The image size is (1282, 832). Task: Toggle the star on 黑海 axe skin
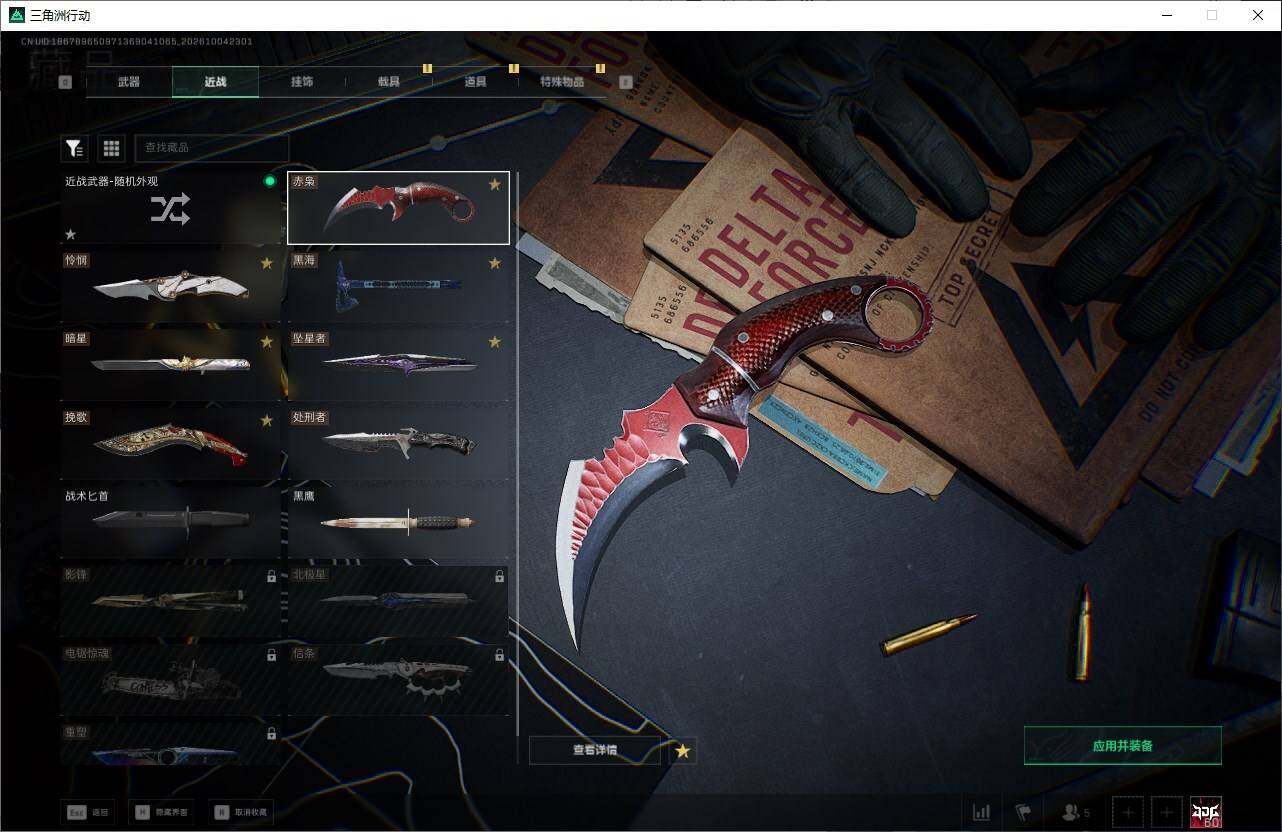click(x=494, y=263)
